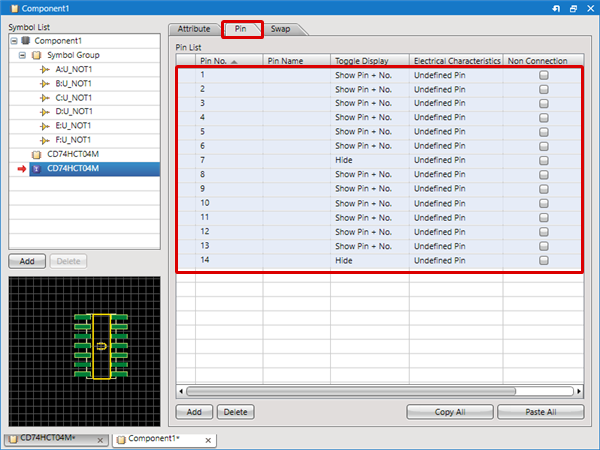Check Non Connection for pin 11
This screenshot has width=600, height=450.
[544, 217]
